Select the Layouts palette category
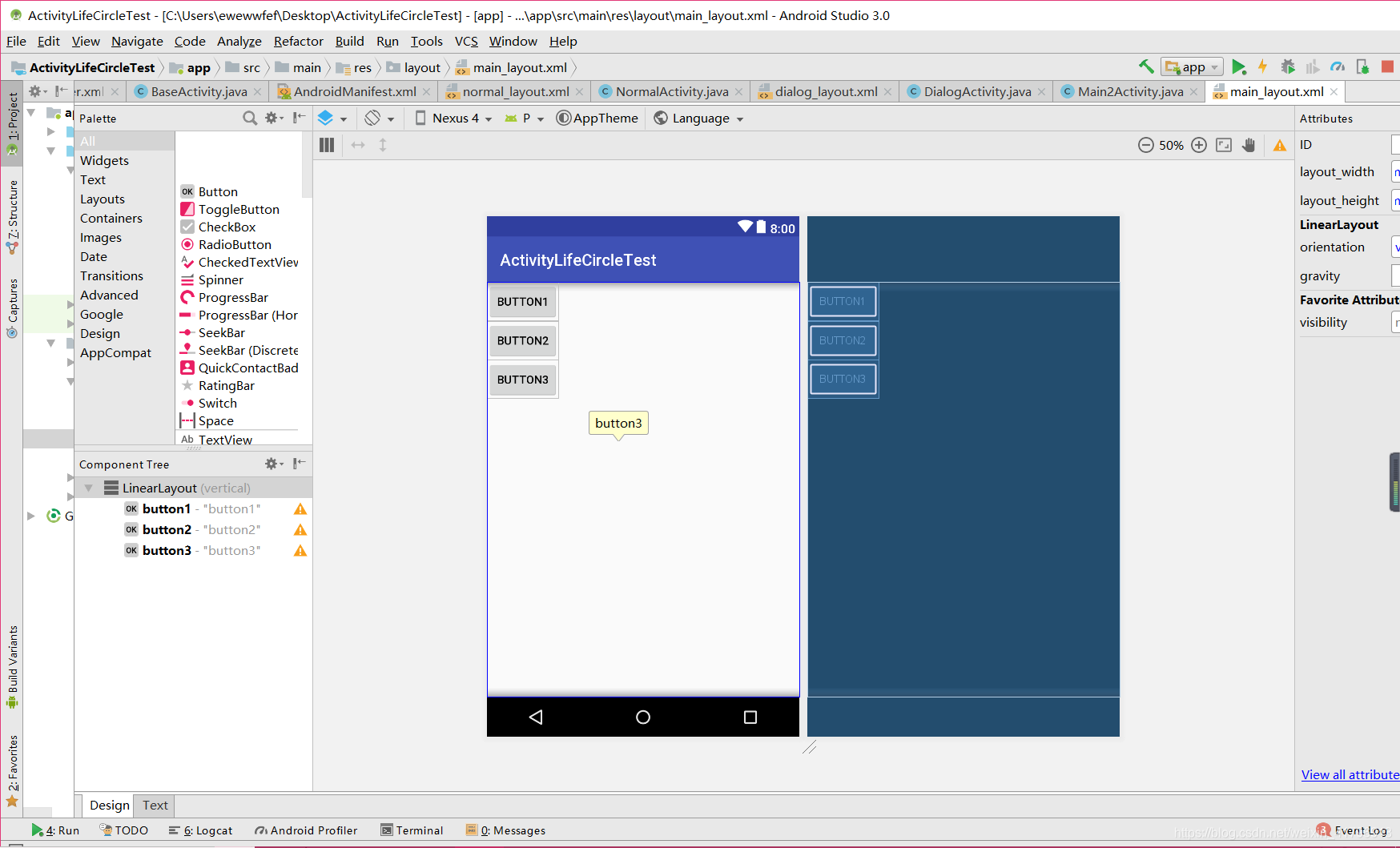 (103, 199)
